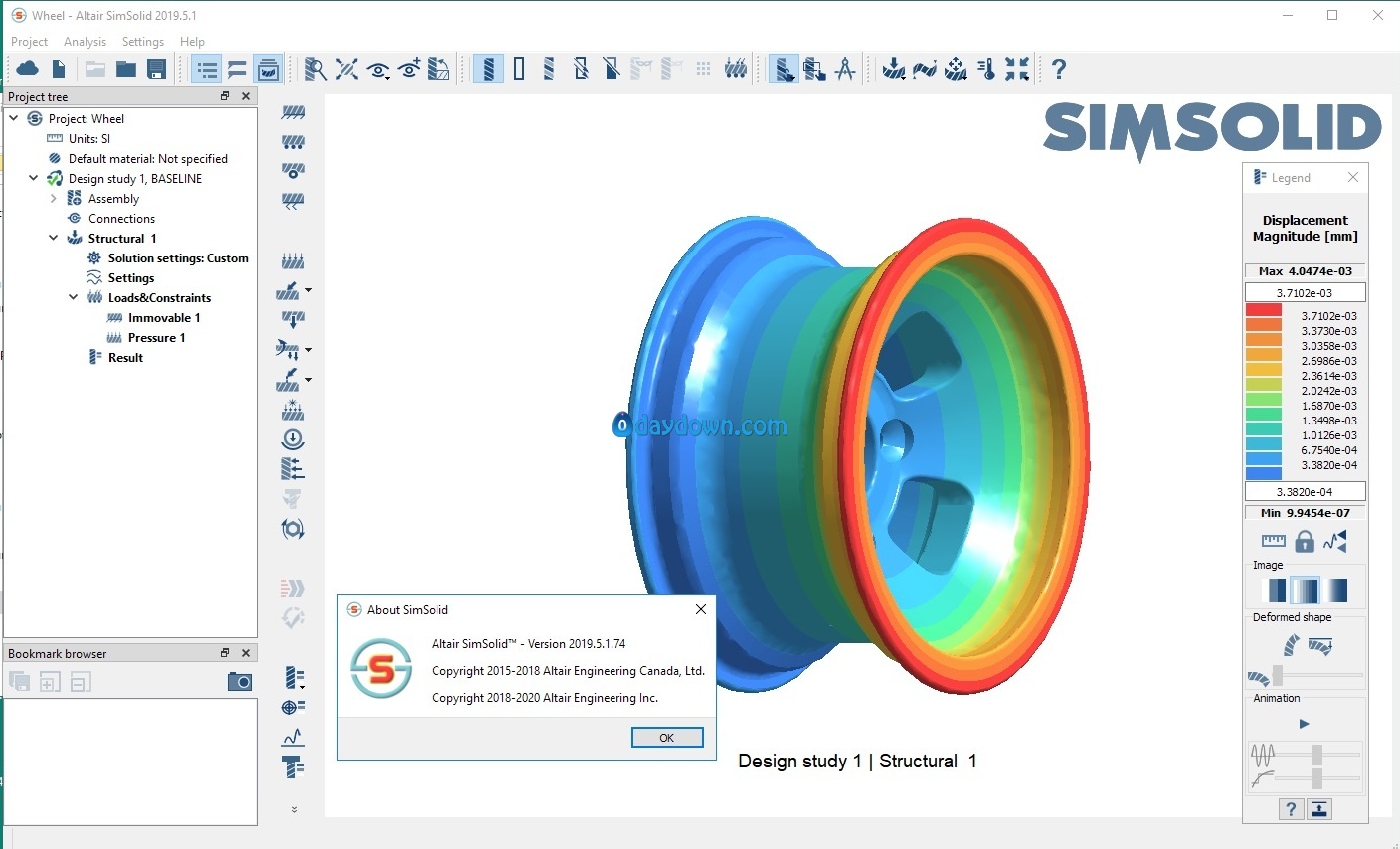Viewport: 1400px width, 849px height.
Task: Click the ruler units icon in Legend
Action: pos(1273,541)
